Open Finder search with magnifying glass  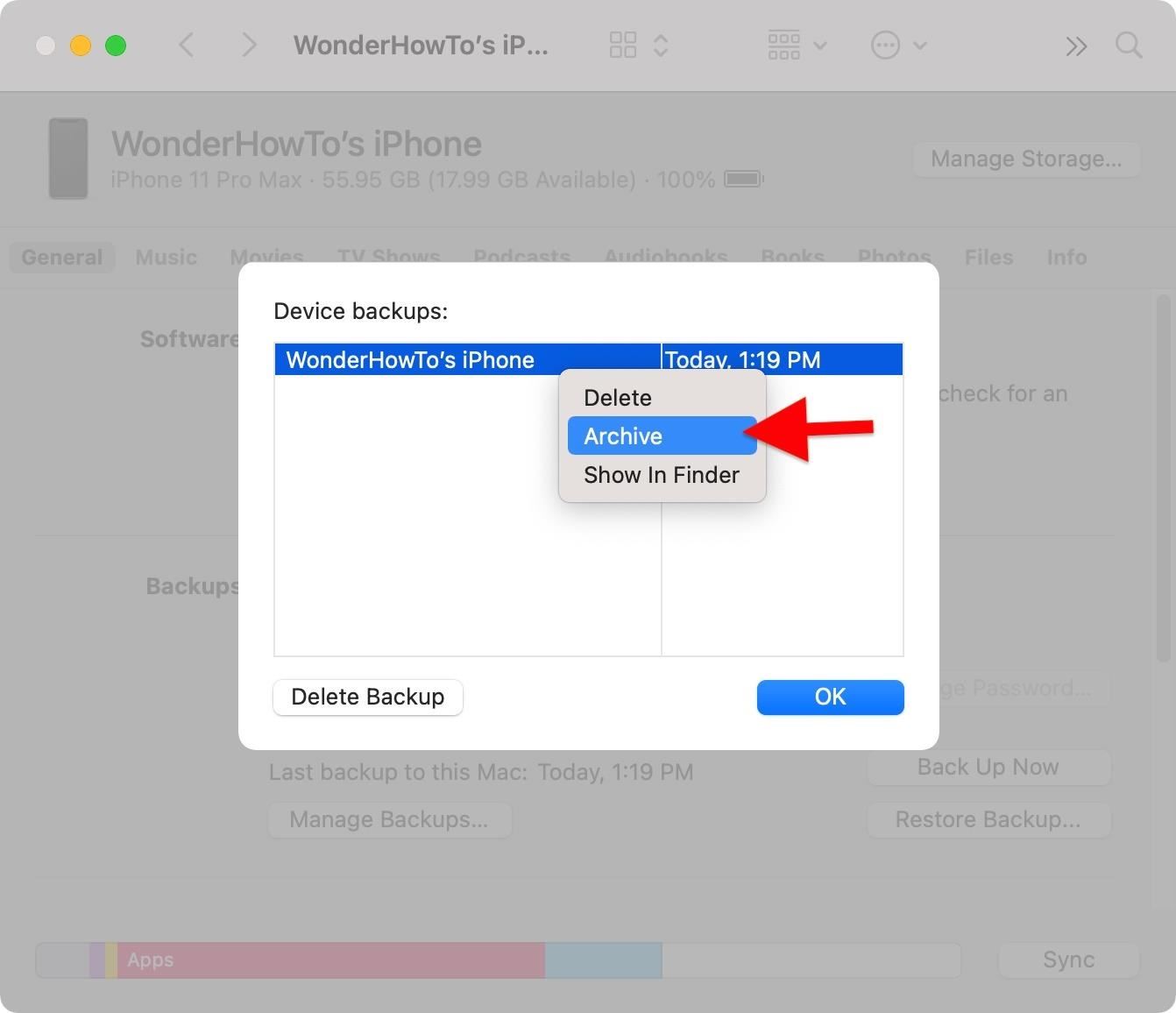click(x=1129, y=45)
